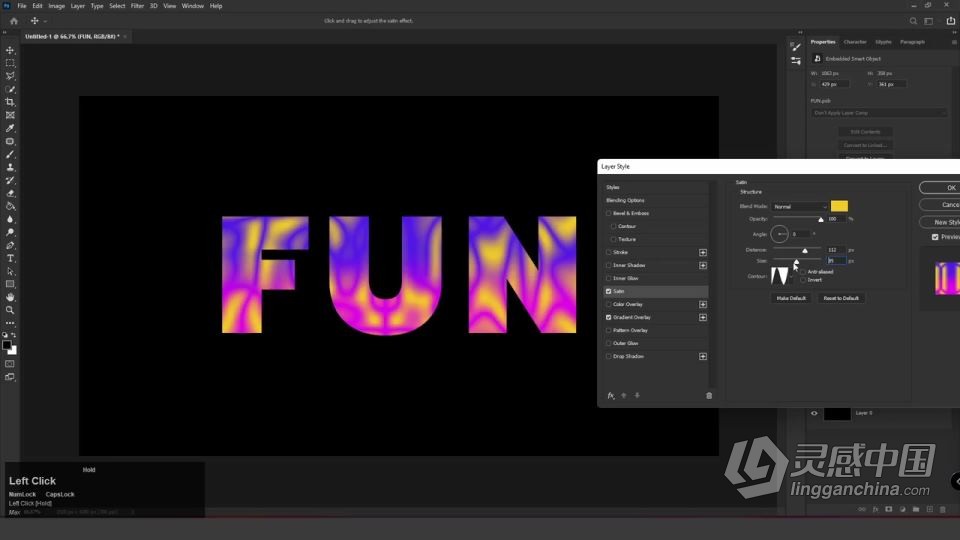The width and height of the screenshot is (960, 540).
Task: Enable the Inner Glow checkbox
Action: (x=609, y=279)
